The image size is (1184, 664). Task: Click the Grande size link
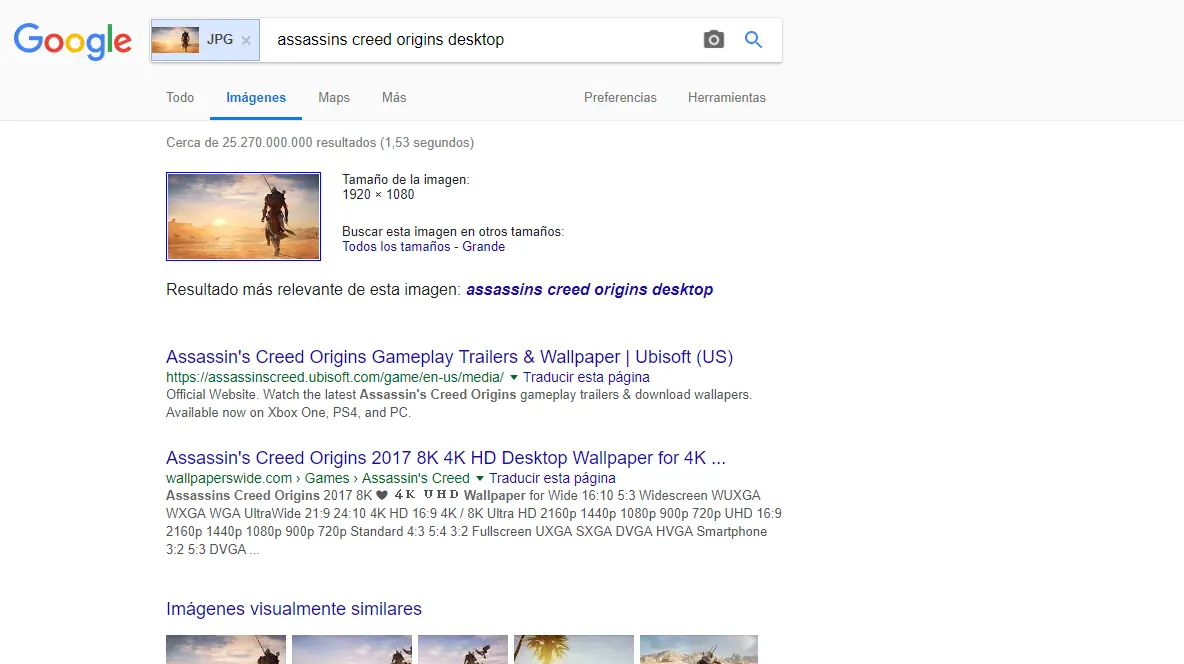(x=483, y=246)
